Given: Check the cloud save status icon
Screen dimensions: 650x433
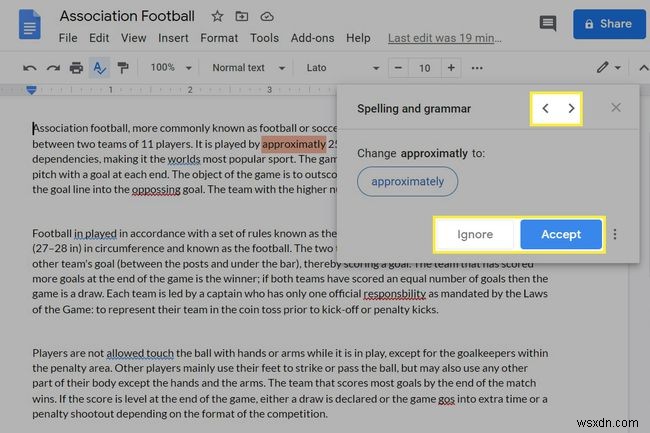Looking at the screenshot, I should point(267,17).
